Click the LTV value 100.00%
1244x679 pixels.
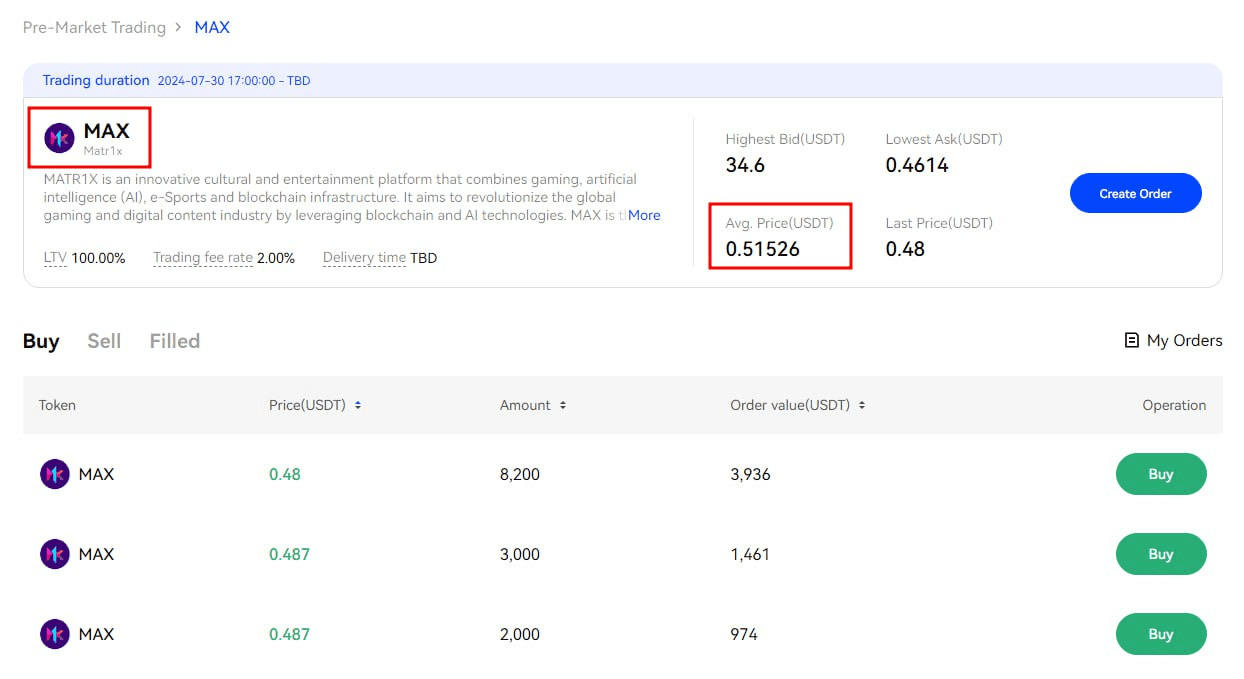[99, 258]
